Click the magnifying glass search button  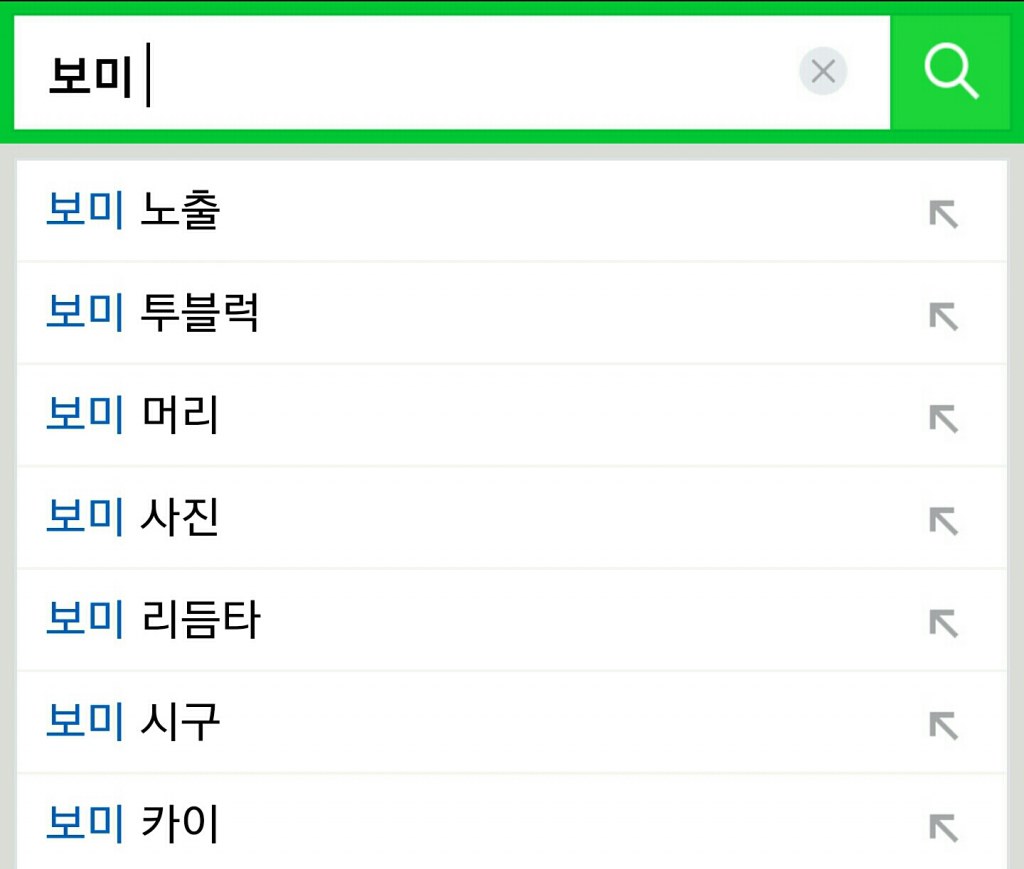951,72
